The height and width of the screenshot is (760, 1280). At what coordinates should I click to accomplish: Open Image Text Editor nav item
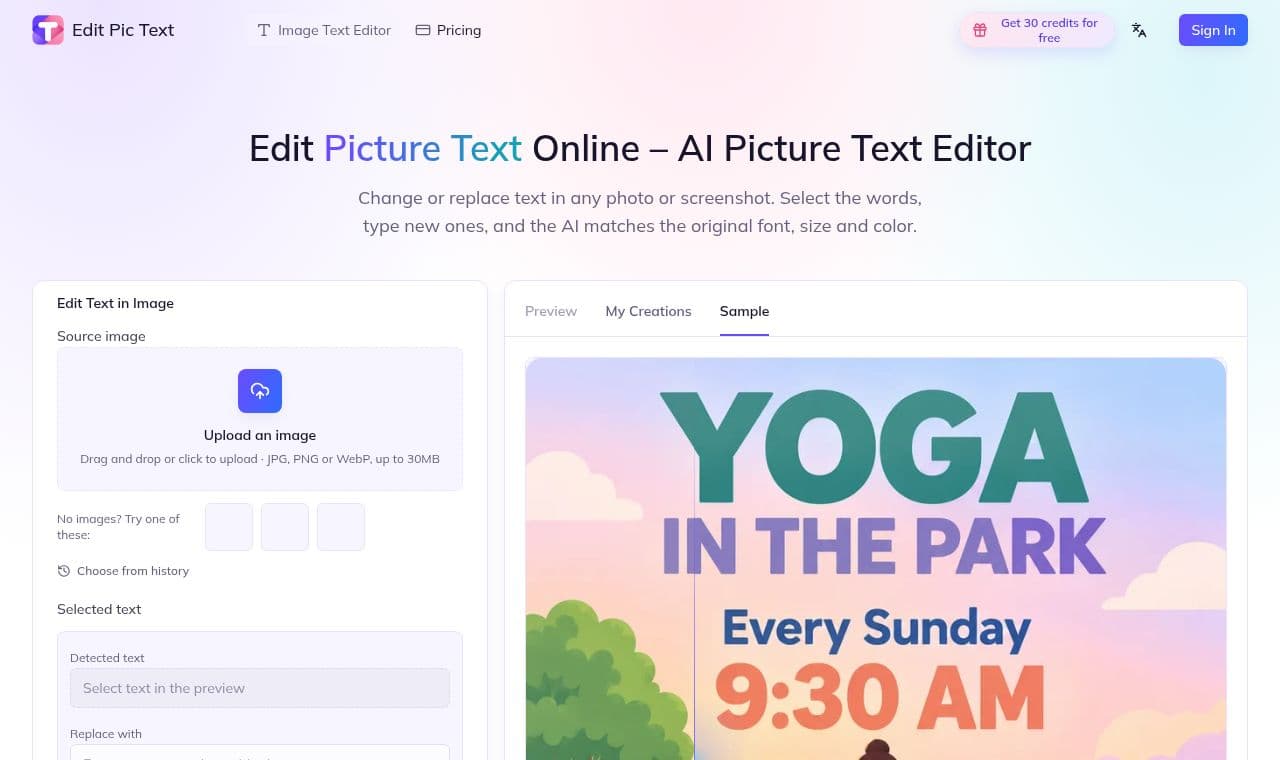point(324,30)
